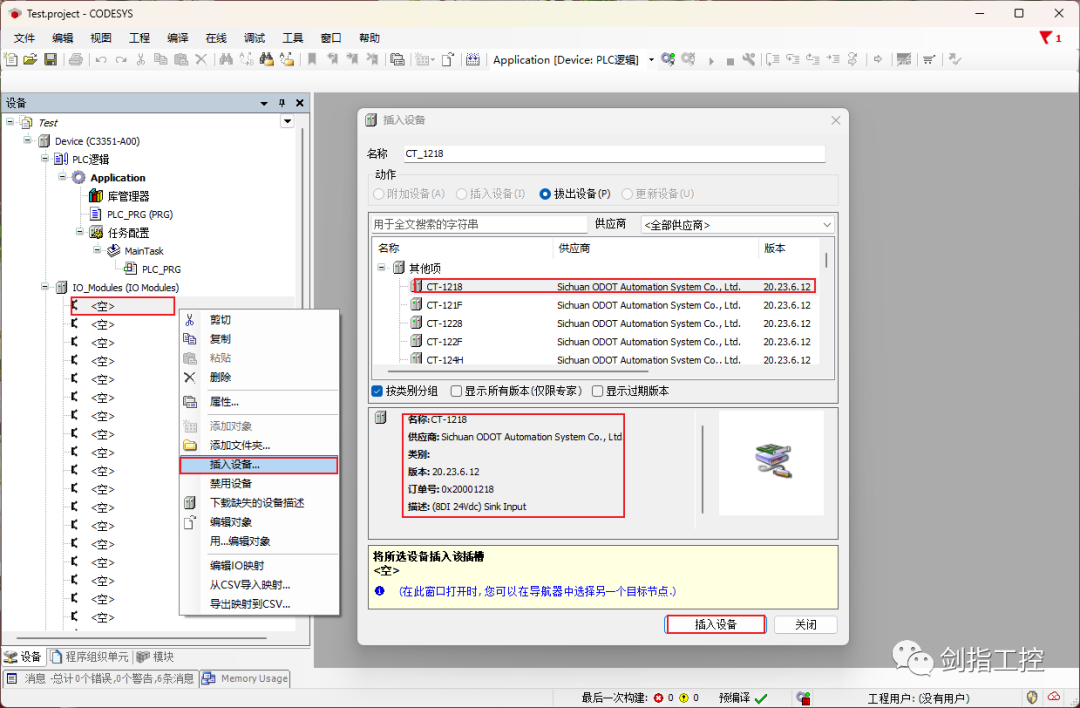Click the red notification flag icon
This screenshot has height=708, width=1080.
click(1046, 38)
